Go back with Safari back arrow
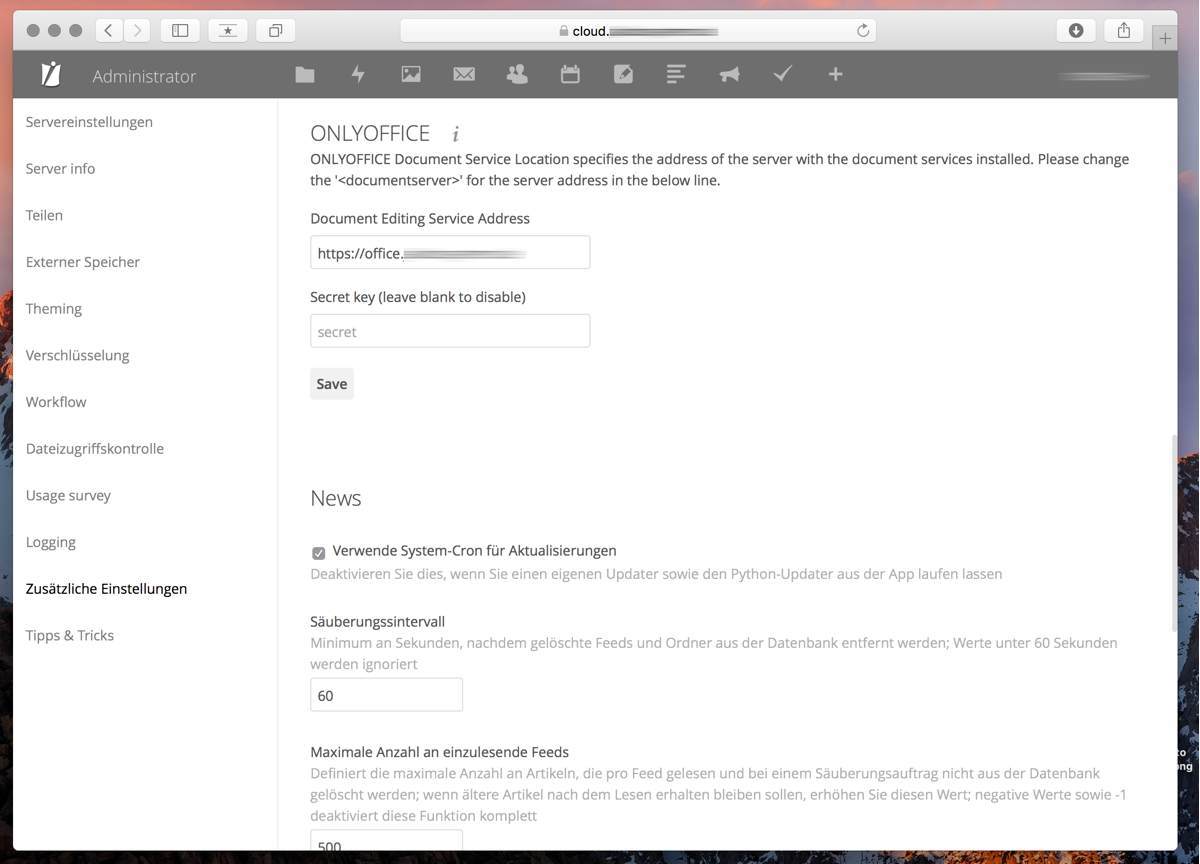The height and width of the screenshot is (864, 1200). 109,30
